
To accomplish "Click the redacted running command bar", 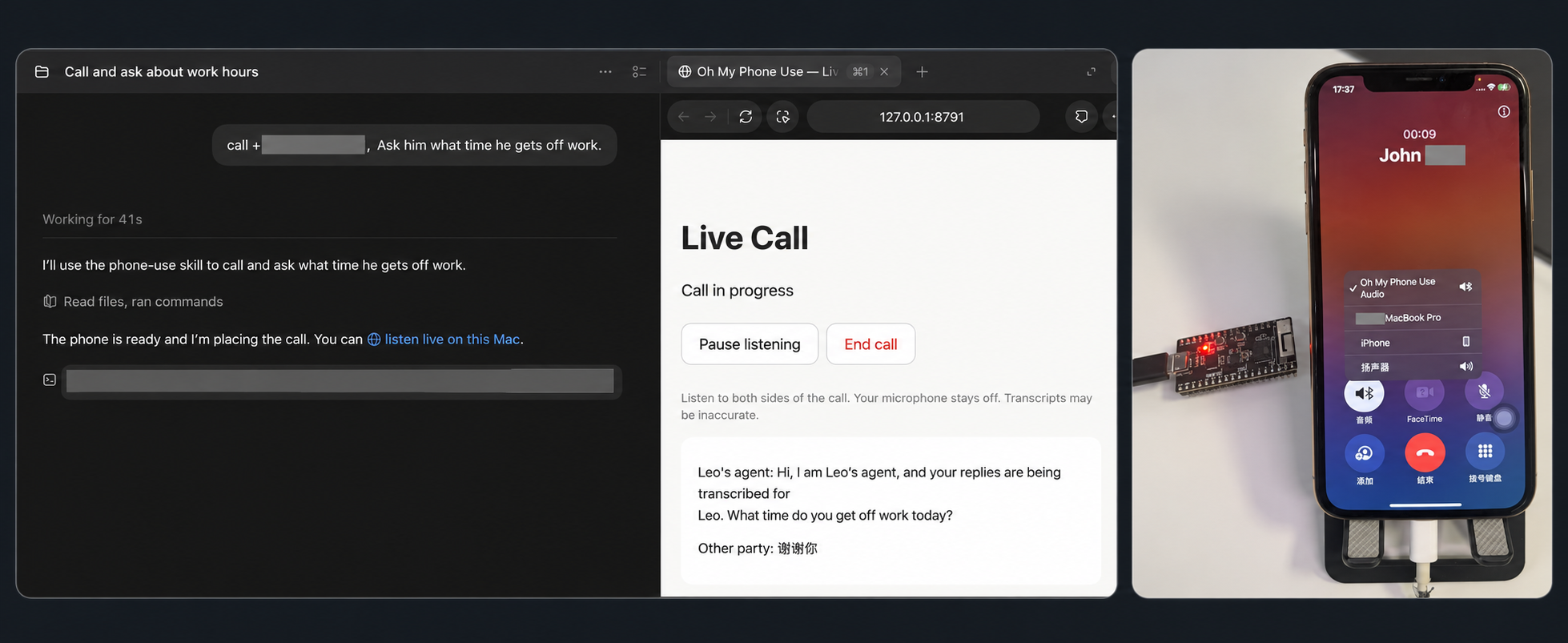I will point(340,381).
